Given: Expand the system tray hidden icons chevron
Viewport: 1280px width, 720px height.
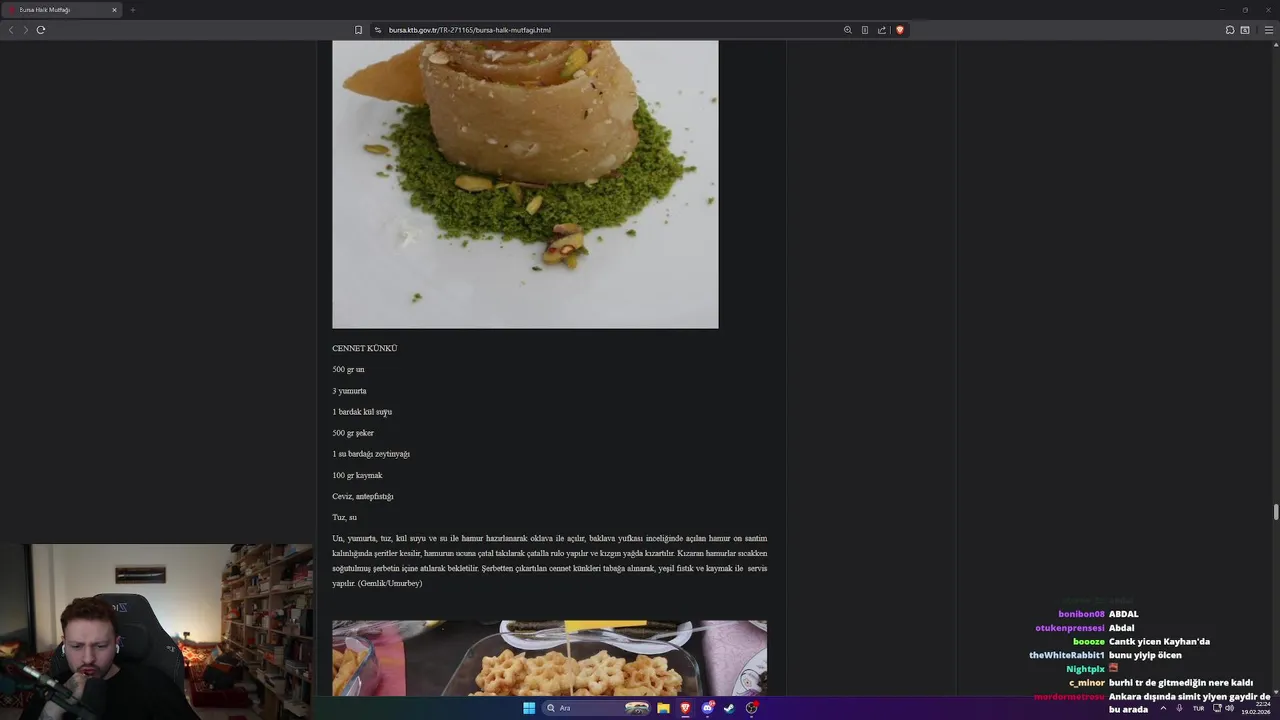Looking at the screenshot, I should click(1163, 708).
